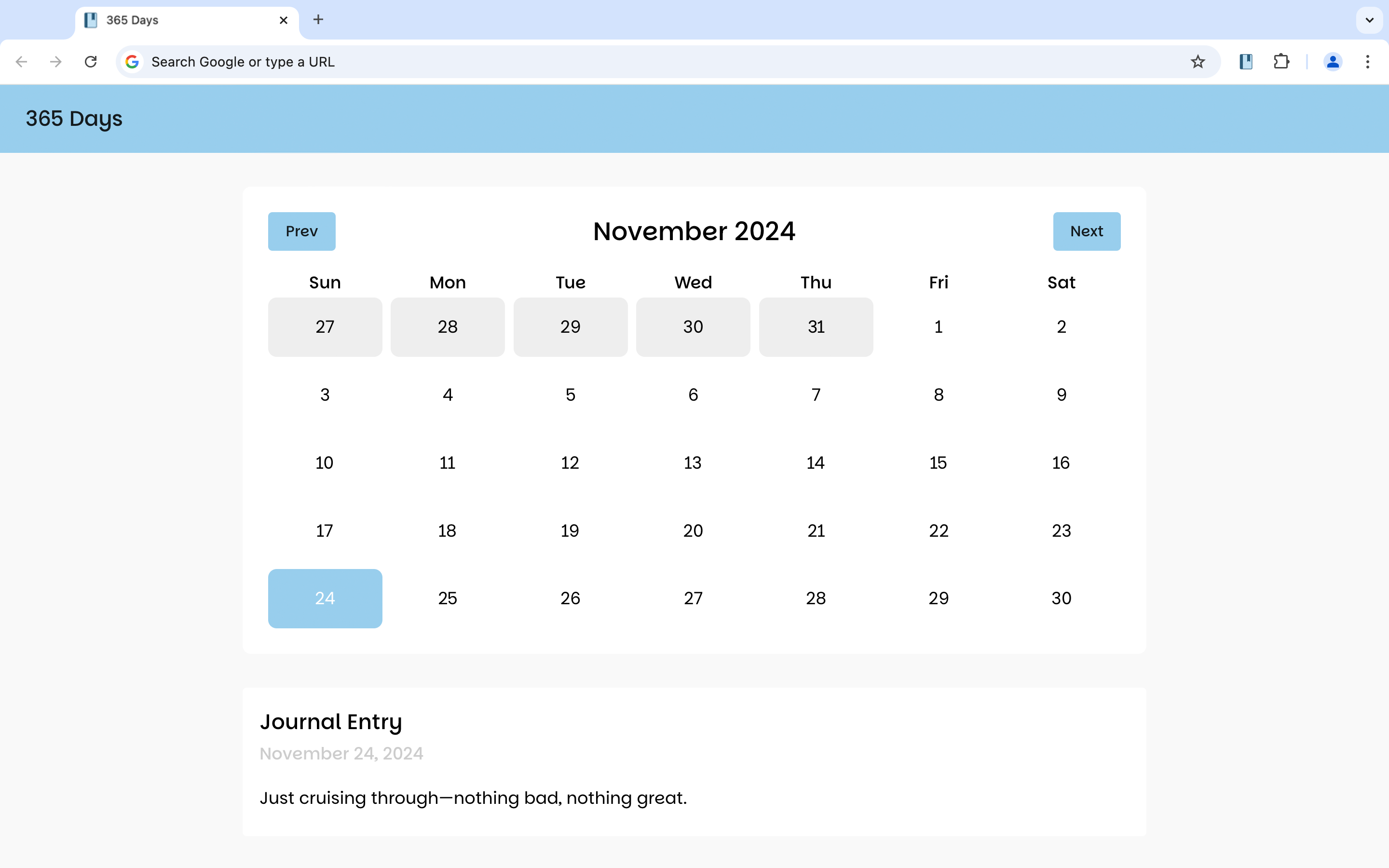Close the 365 Days tab
The height and width of the screenshot is (868, 1389).
[x=284, y=20]
